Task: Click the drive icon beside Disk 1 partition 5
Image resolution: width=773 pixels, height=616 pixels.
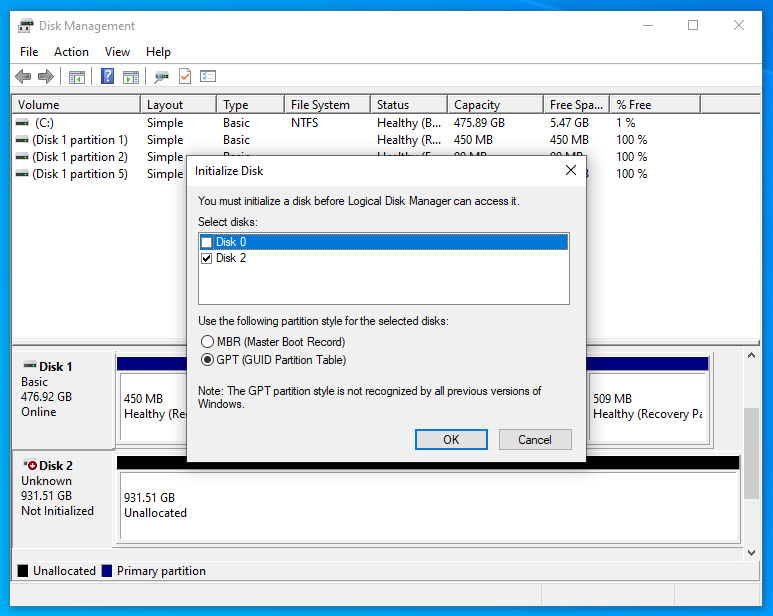Action: (x=22, y=173)
